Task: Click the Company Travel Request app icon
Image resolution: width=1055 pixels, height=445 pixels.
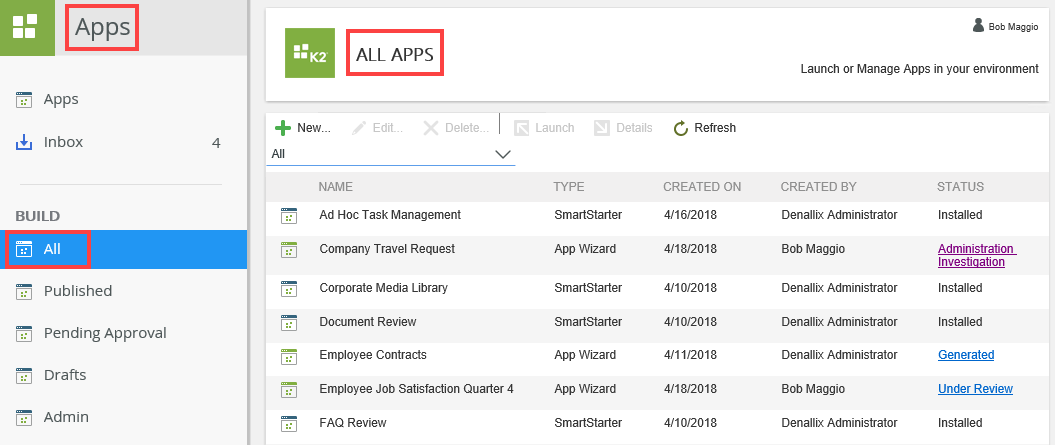Action: point(289,250)
